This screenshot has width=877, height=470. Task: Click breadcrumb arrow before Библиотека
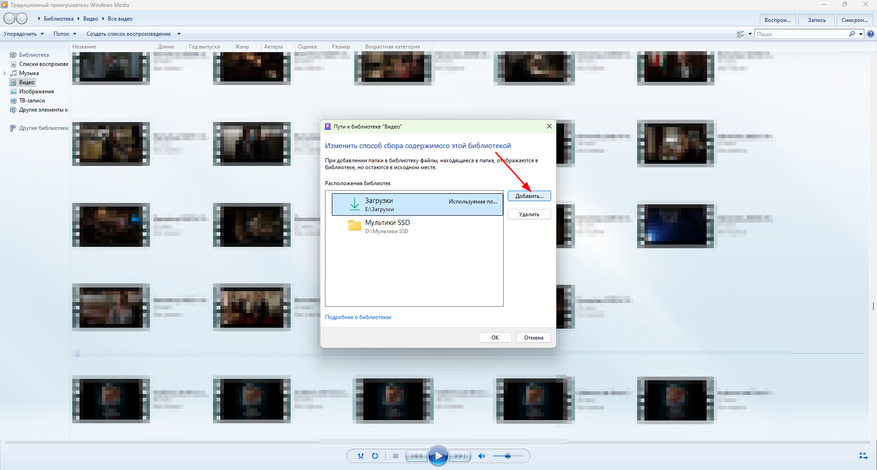(x=39, y=19)
